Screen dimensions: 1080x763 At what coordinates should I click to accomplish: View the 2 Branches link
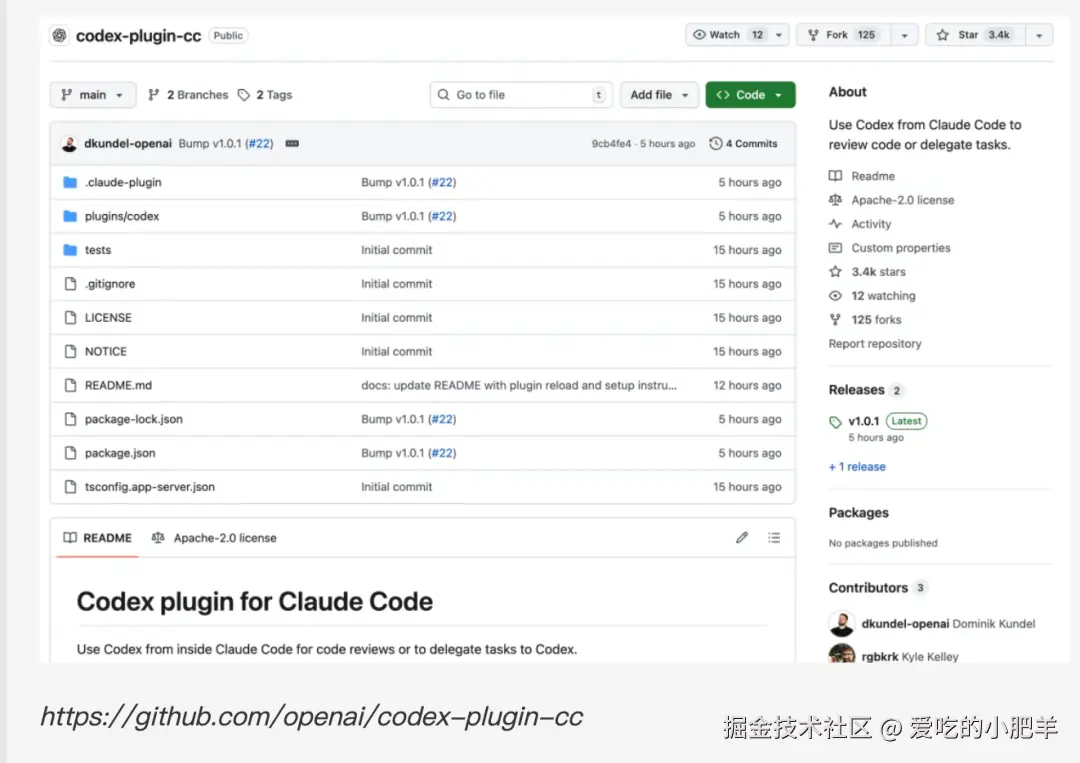(x=188, y=94)
